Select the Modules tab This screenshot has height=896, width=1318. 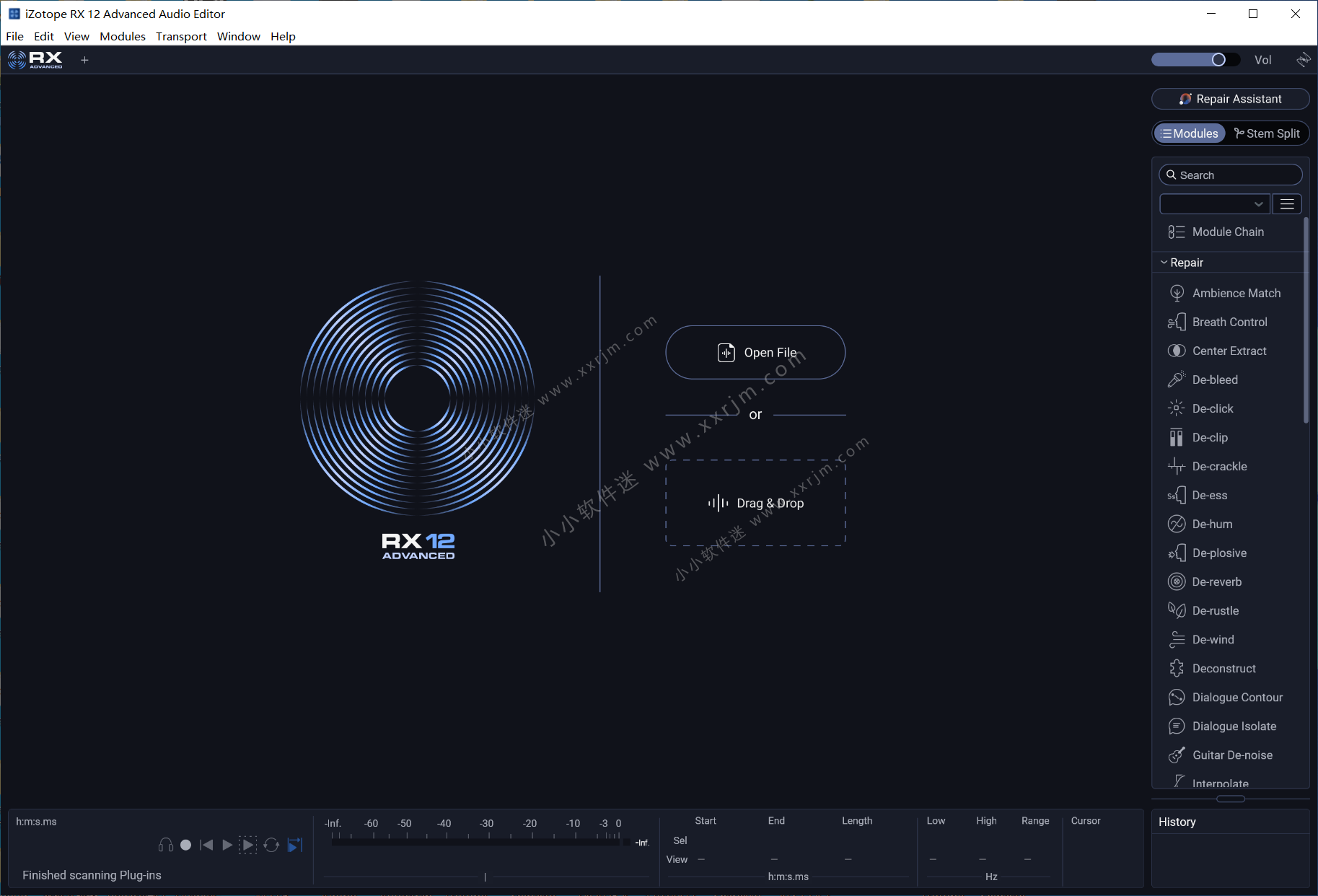coord(1189,133)
